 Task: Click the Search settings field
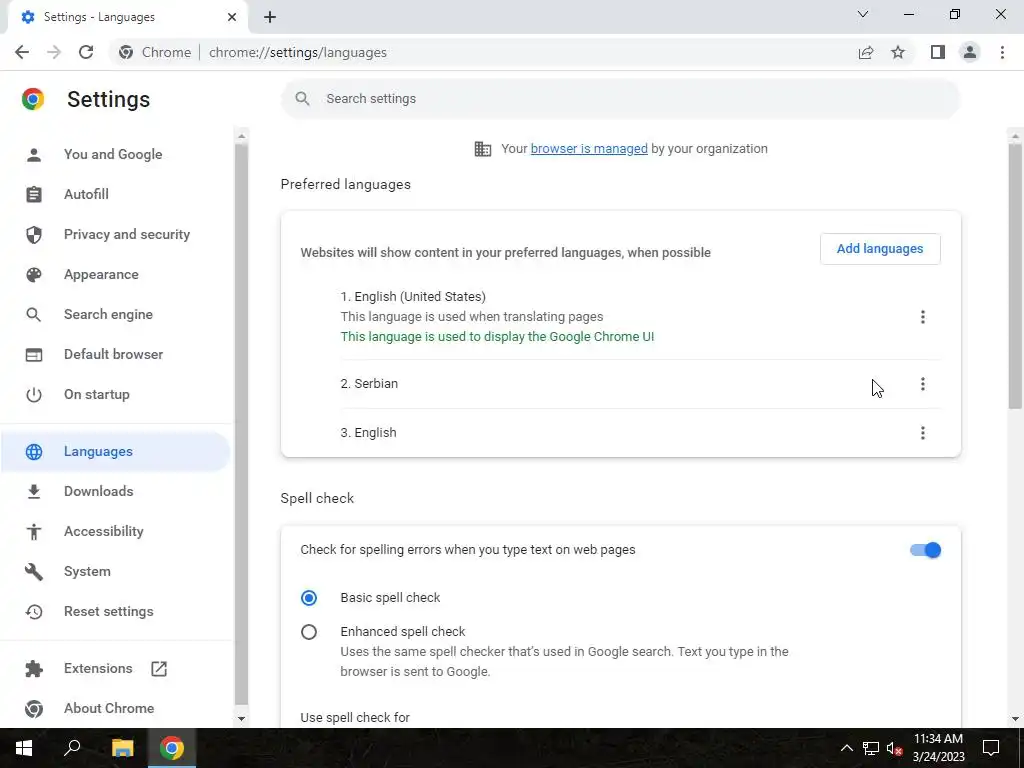pos(620,99)
